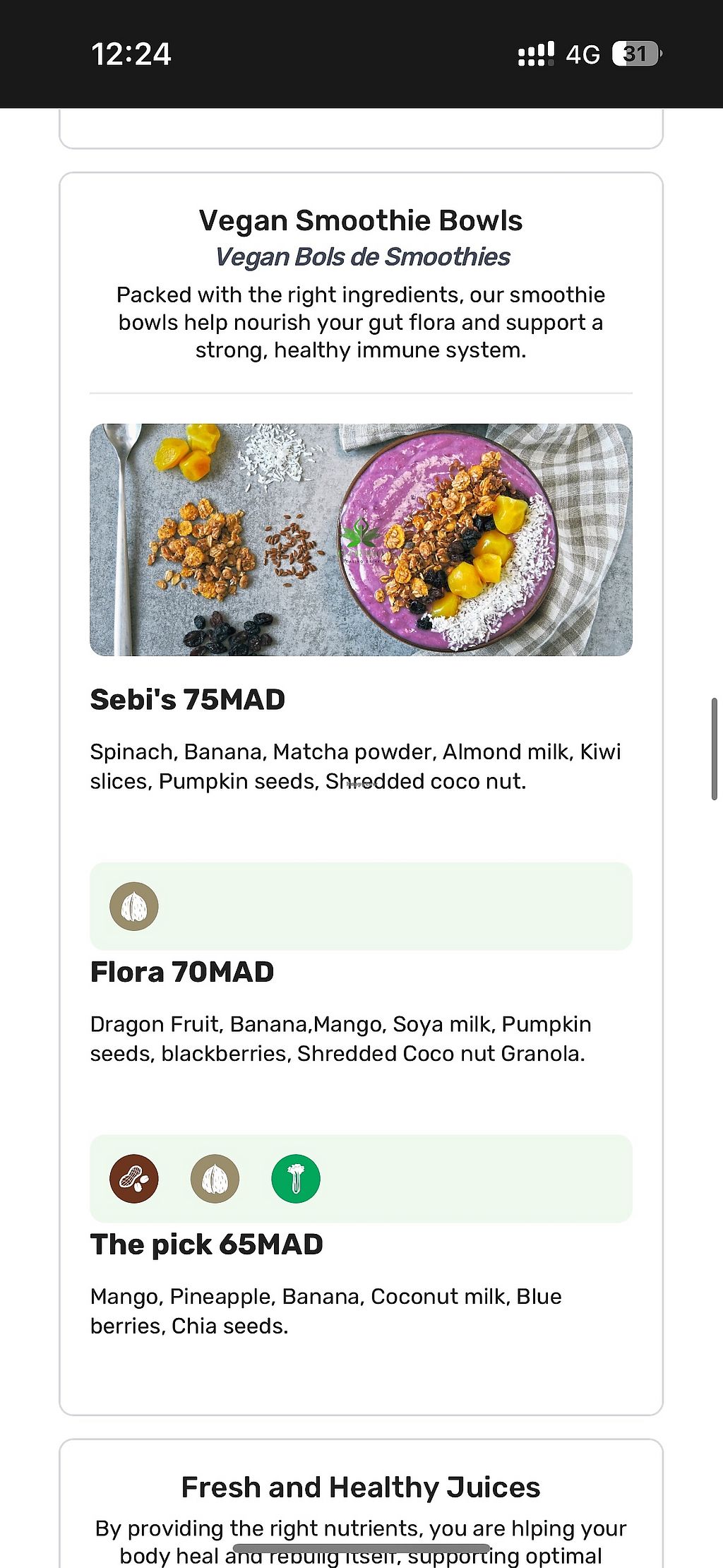Go to the Fresh and Healthy Juices heading
Viewport: 723px width, 1568px height.
point(361,1487)
